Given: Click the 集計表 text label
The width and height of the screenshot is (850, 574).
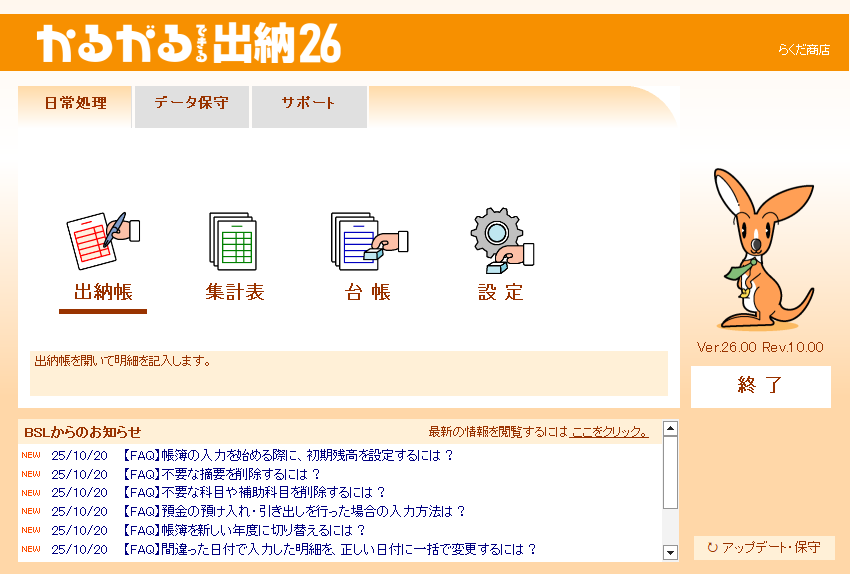Looking at the screenshot, I should point(235,292).
